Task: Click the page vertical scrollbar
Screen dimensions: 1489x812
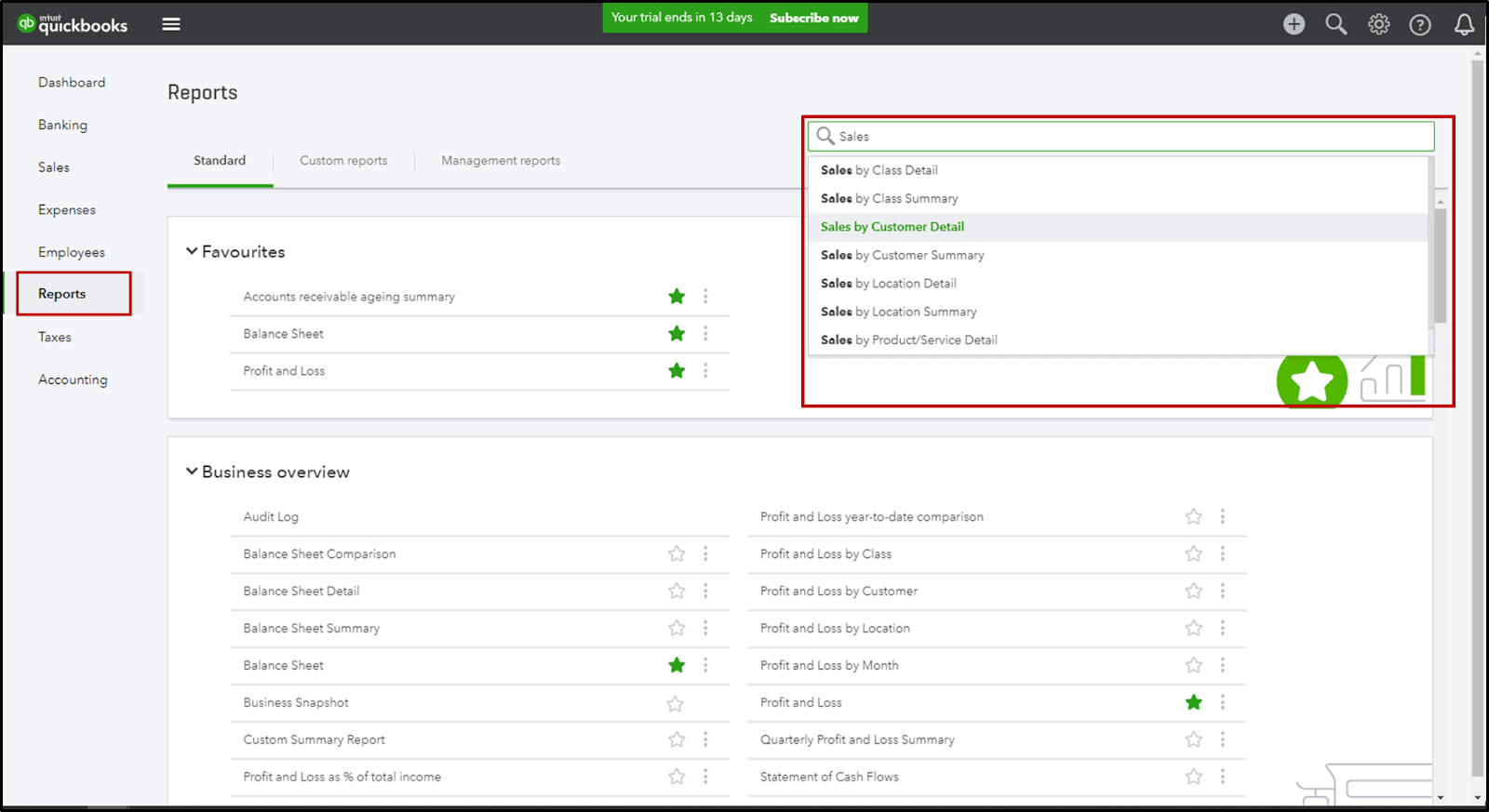Action: point(1478,419)
